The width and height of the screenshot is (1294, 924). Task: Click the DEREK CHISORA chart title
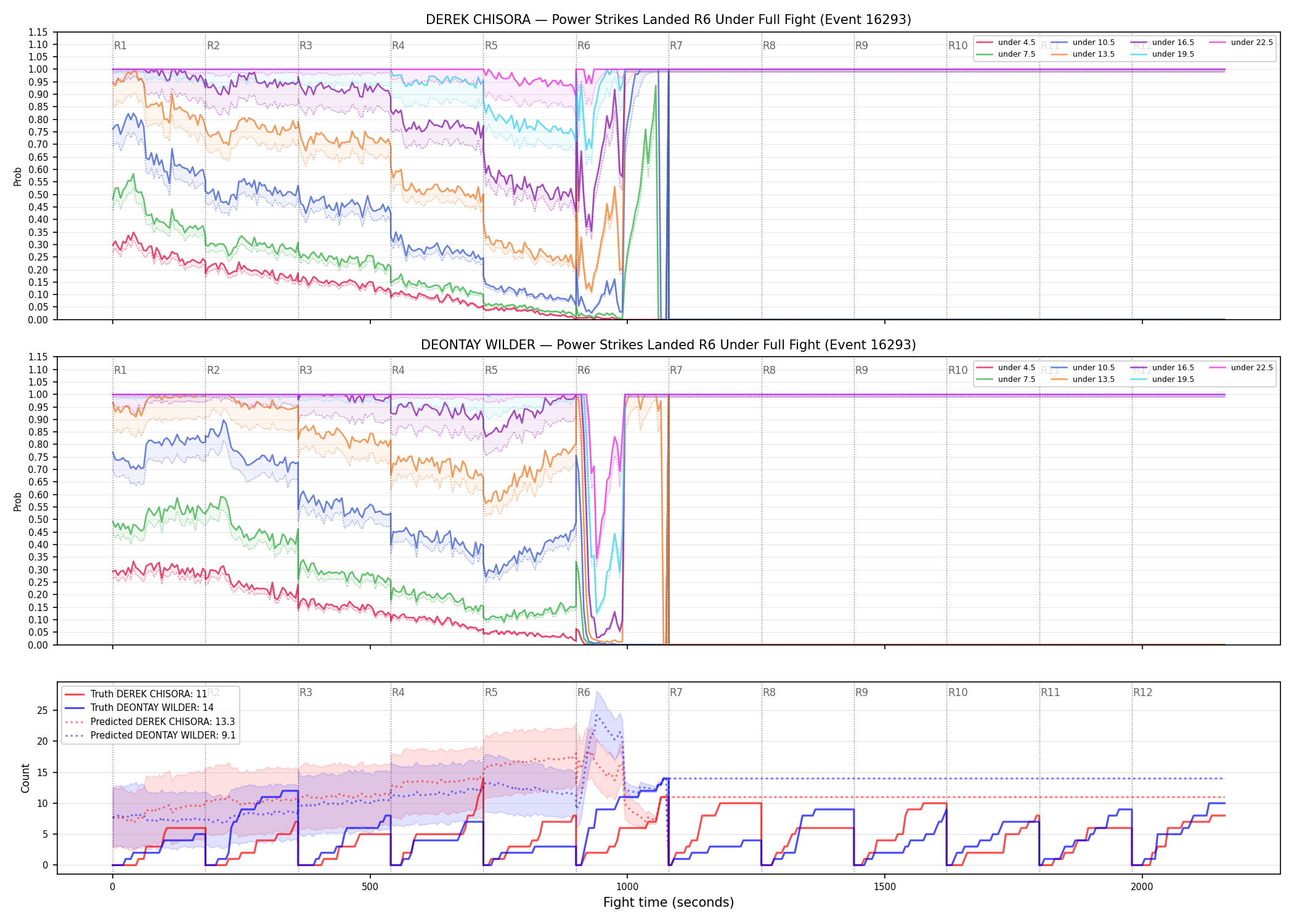[669, 20]
